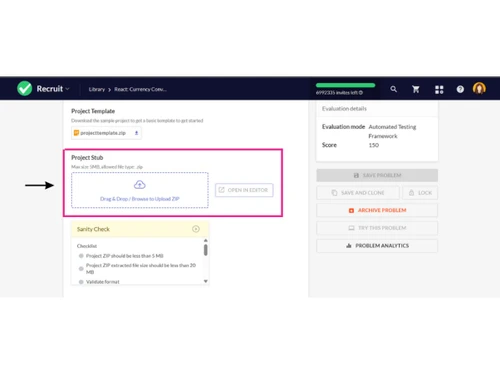Image resolution: width=500 pixels, height=375 pixels.
Task: Click the Project Template heading
Action: coord(93,111)
